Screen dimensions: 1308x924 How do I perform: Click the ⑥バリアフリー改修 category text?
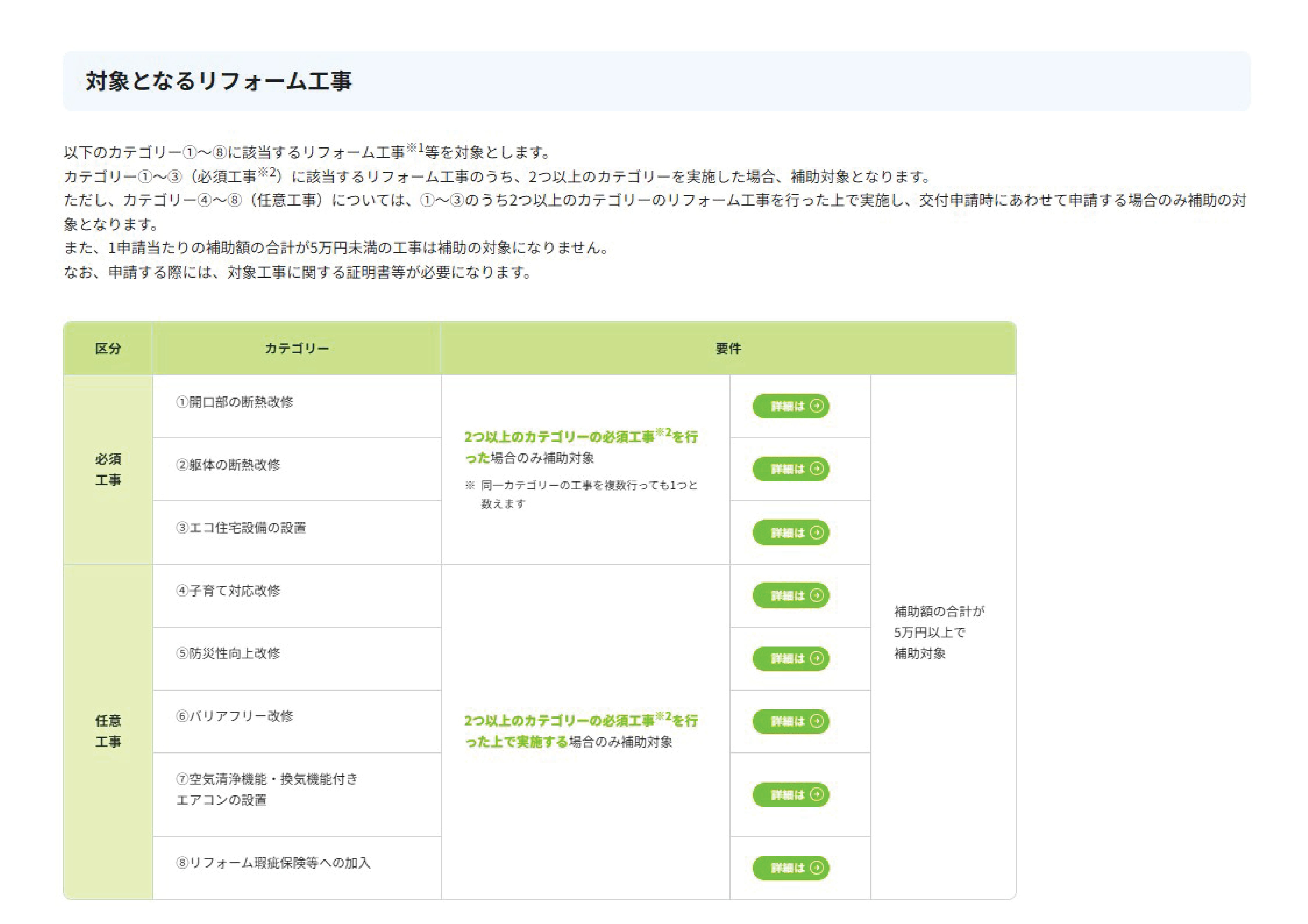click(234, 716)
